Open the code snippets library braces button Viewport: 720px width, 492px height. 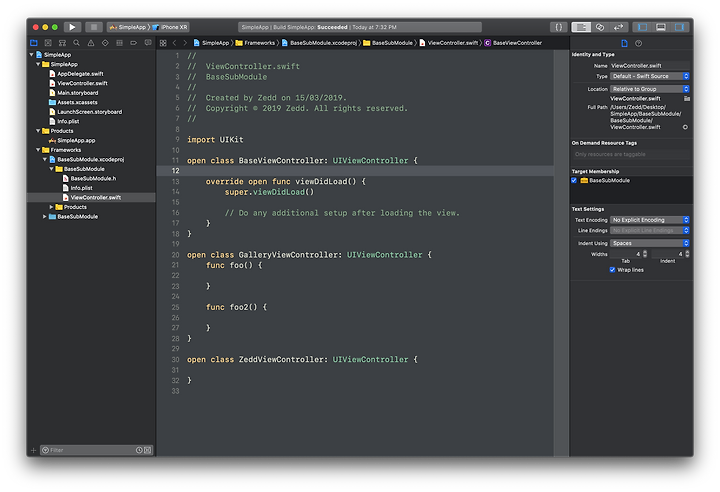pos(559,27)
